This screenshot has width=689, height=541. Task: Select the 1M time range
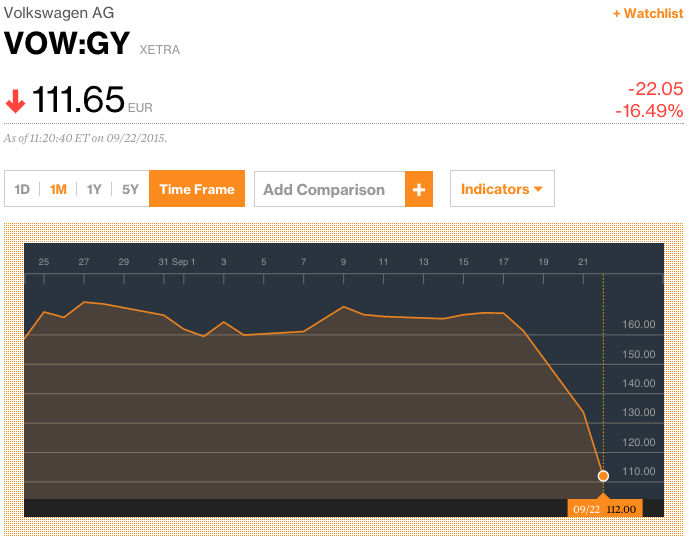[x=58, y=189]
